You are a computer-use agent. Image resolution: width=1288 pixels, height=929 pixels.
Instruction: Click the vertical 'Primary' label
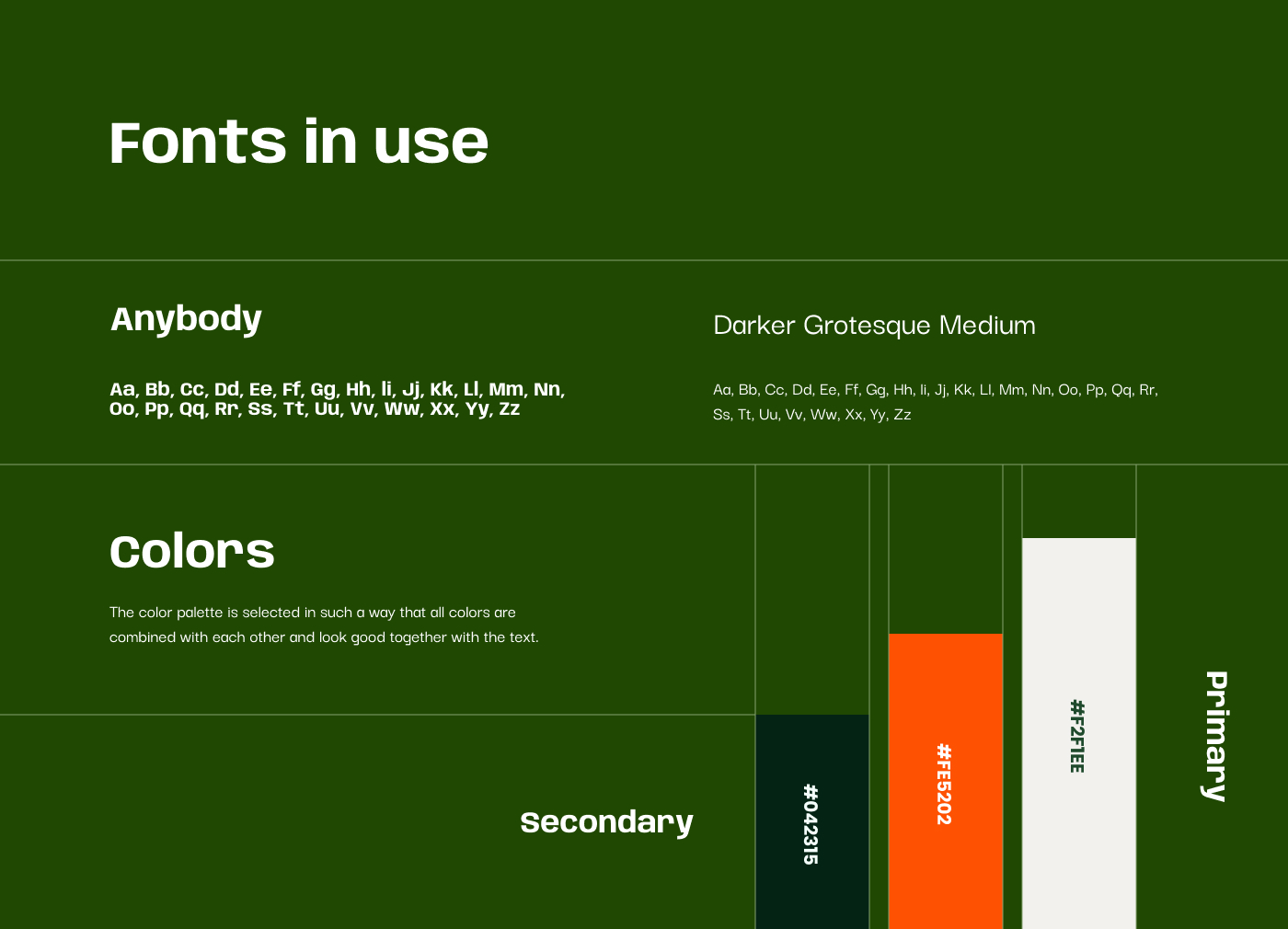[1215, 736]
